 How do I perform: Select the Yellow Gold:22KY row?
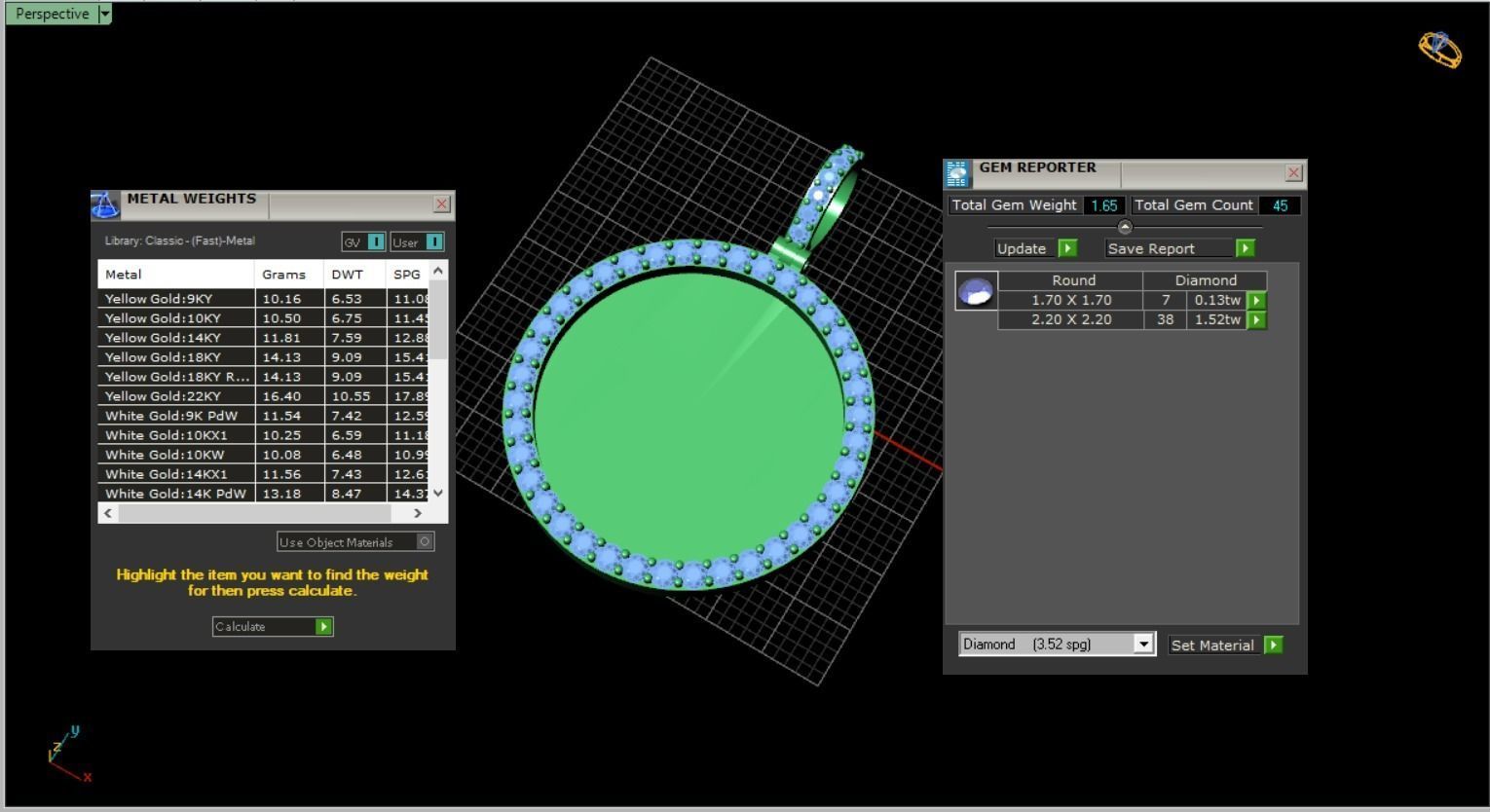coord(263,396)
